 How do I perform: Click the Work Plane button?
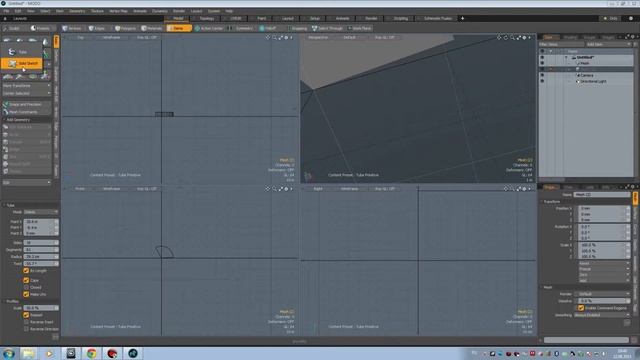[360, 28]
